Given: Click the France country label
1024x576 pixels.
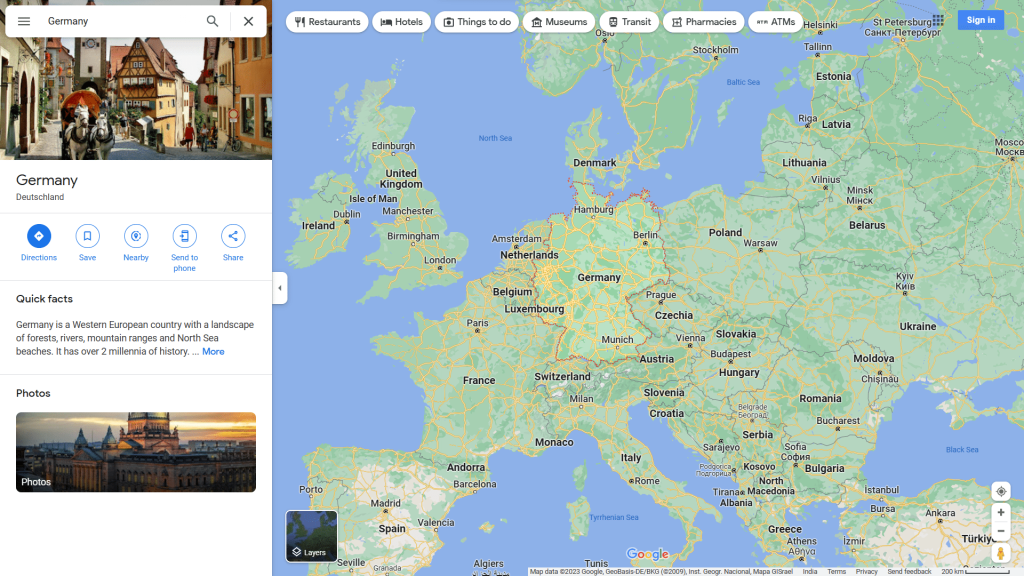Looking at the screenshot, I should 479,380.
